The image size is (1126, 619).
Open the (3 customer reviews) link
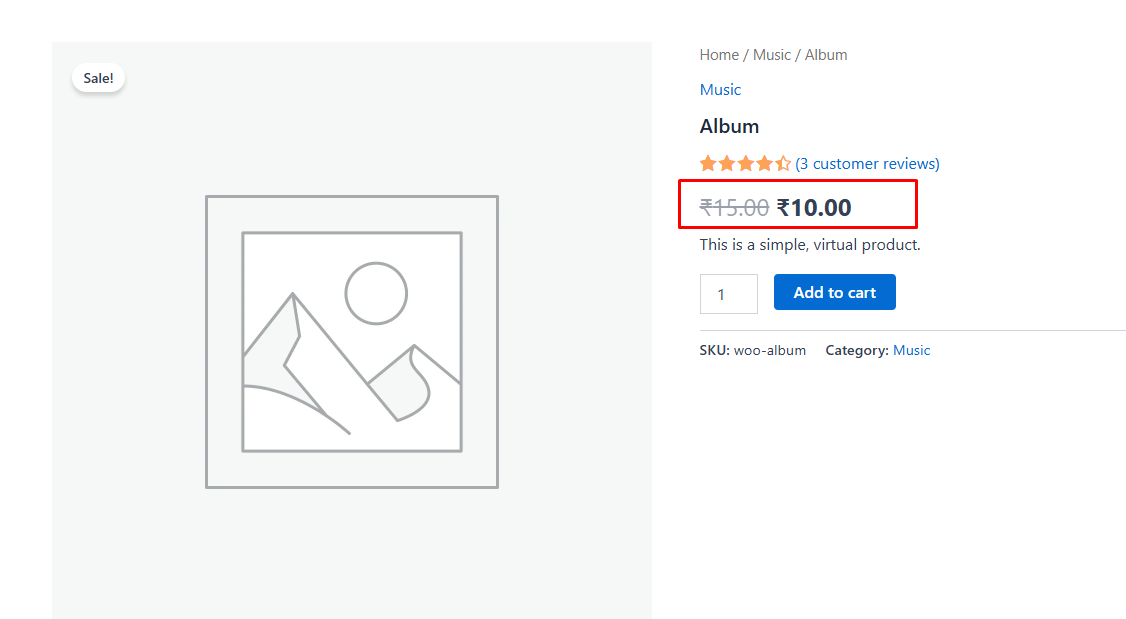(866, 163)
